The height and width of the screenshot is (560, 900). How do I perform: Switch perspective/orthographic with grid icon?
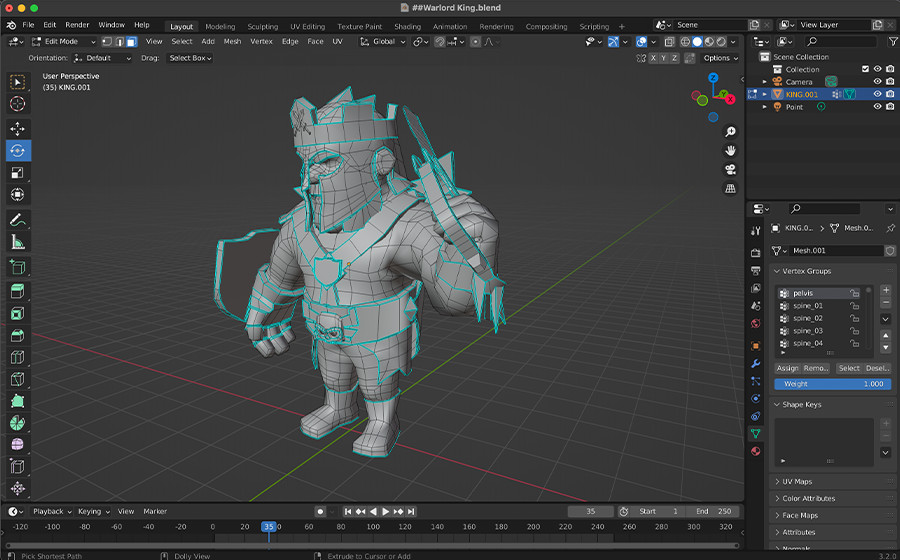click(x=730, y=188)
